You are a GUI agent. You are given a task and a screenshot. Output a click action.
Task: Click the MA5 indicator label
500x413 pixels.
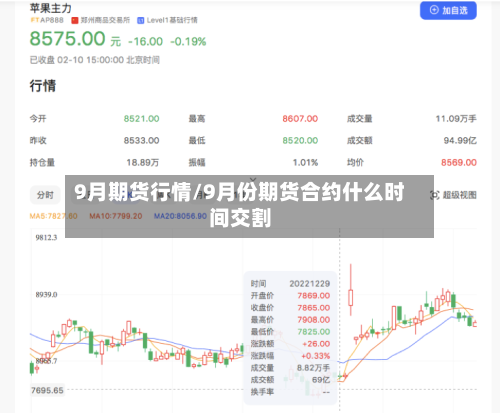coord(53,216)
